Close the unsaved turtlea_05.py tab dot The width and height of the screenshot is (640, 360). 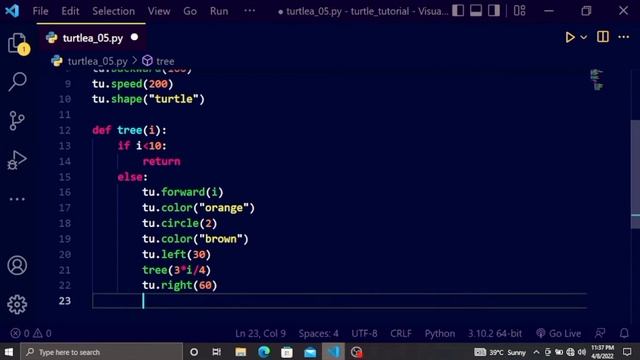(x=134, y=38)
